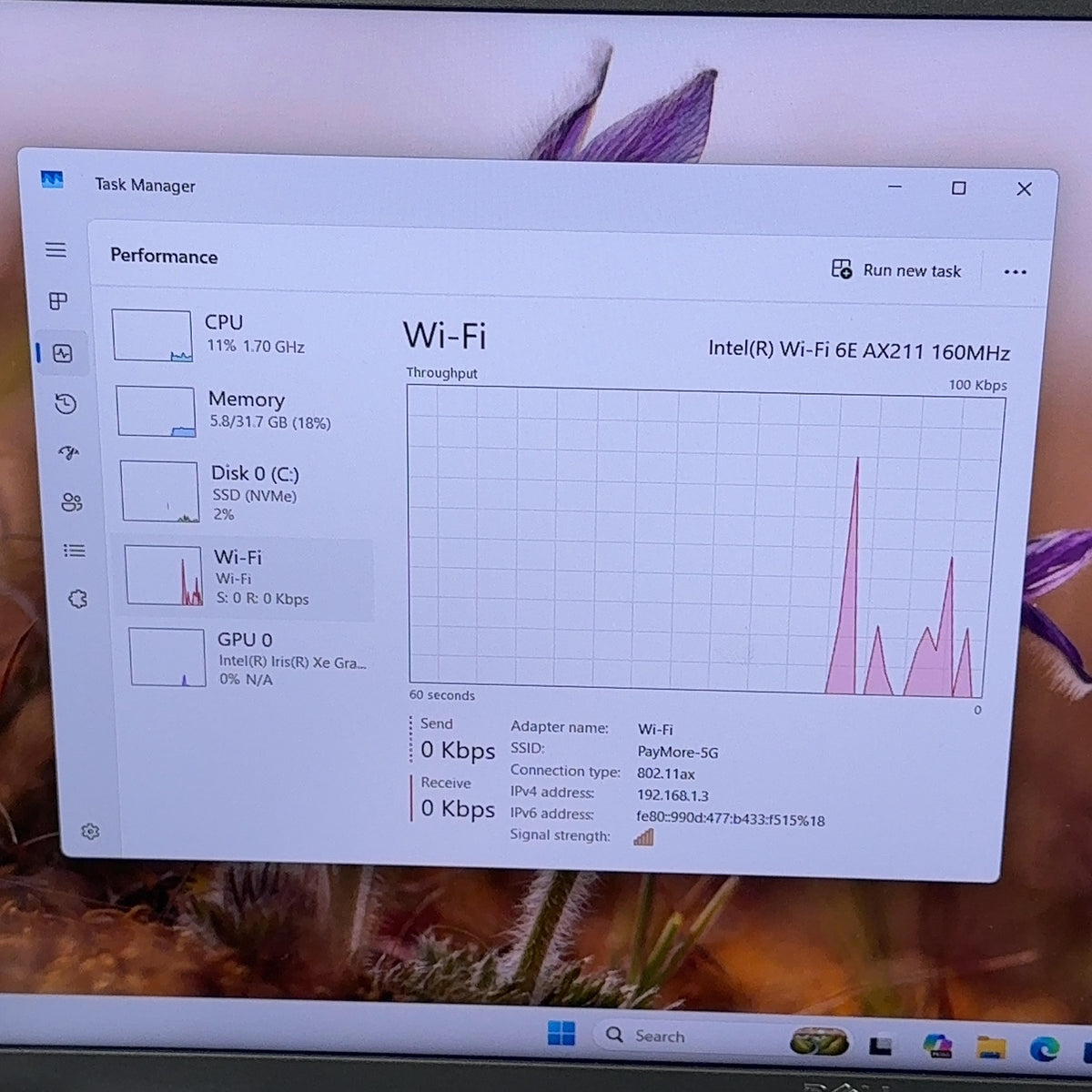Click Run new task
This screenshot has width=1092, height=1092.
click(x=896, y=270)
